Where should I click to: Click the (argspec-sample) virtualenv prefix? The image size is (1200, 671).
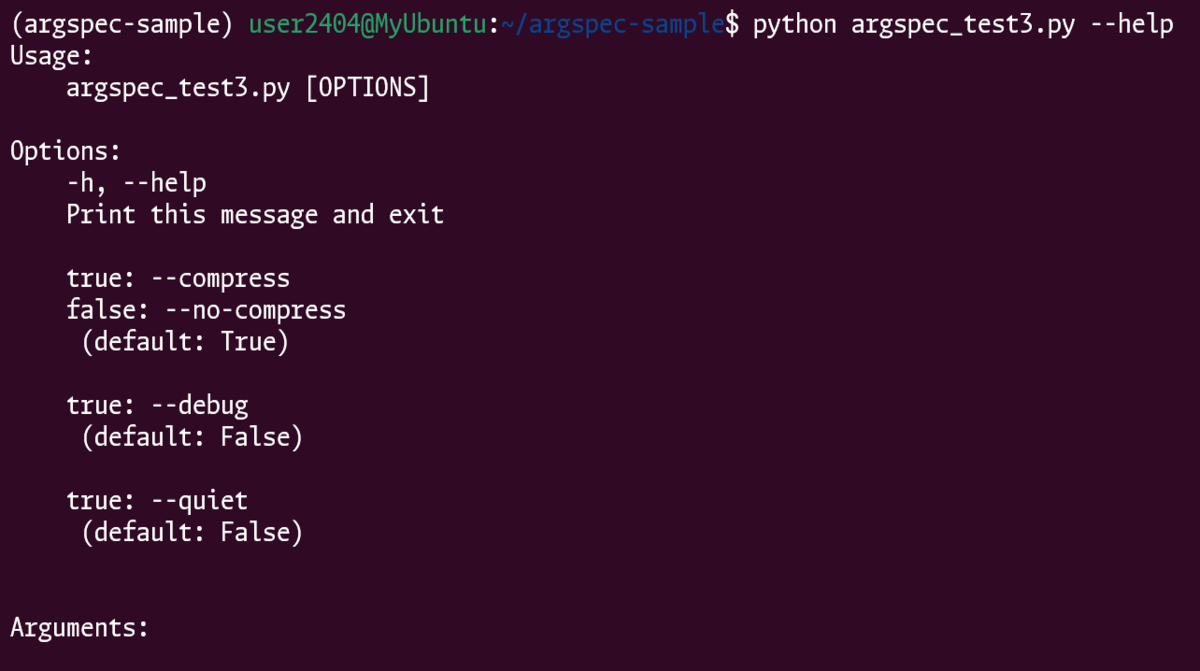point(122,24)
